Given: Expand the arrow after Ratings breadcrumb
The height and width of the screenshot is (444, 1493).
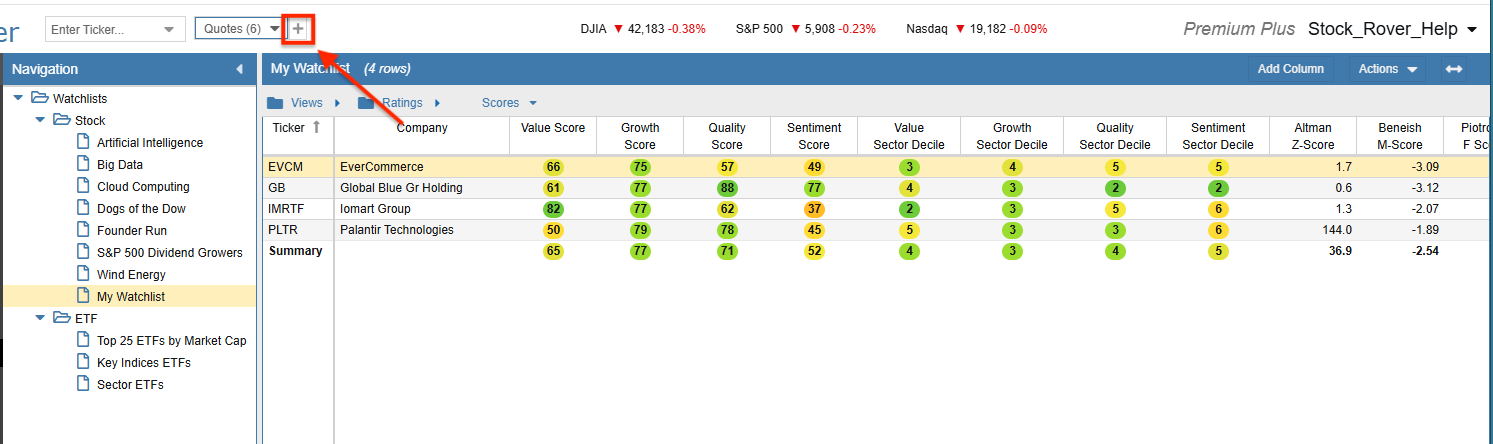Looking at the screenshot, I should point(437,103).
